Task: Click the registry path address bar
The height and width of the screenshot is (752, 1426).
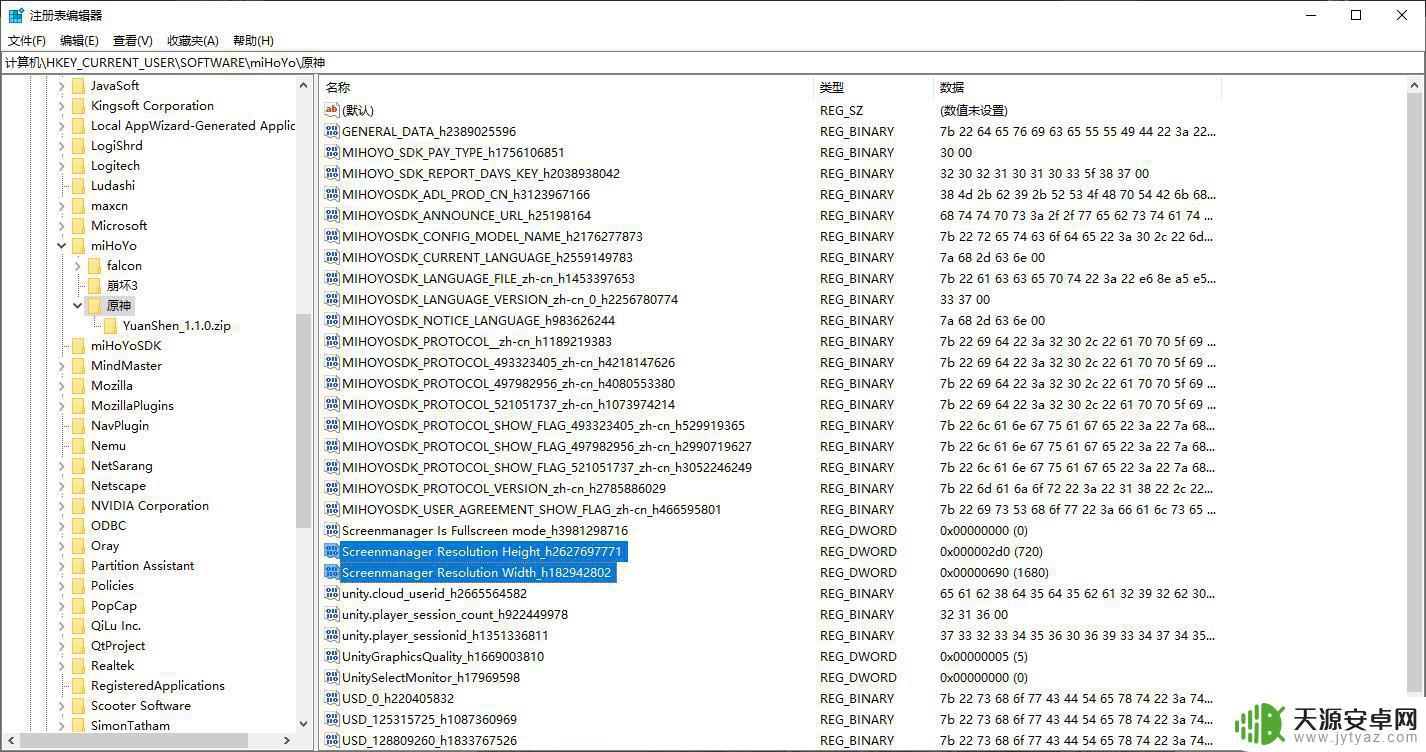Action: 713,62
